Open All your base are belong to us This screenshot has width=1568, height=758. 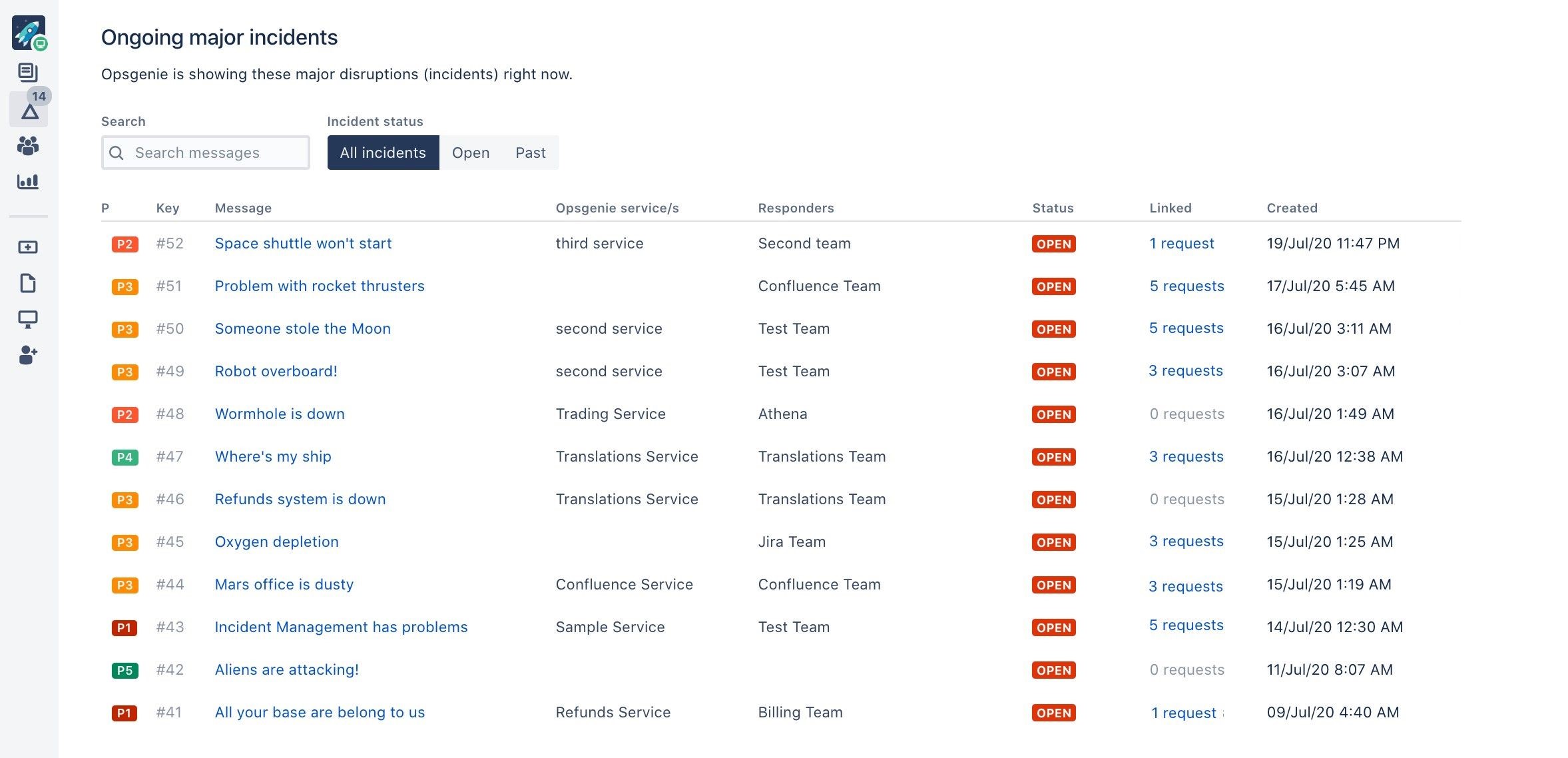[320, 712]
